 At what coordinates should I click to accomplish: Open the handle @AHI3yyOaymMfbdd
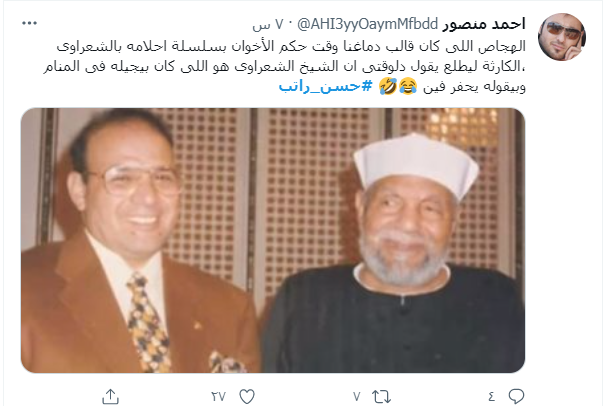(x=368, y=24)
